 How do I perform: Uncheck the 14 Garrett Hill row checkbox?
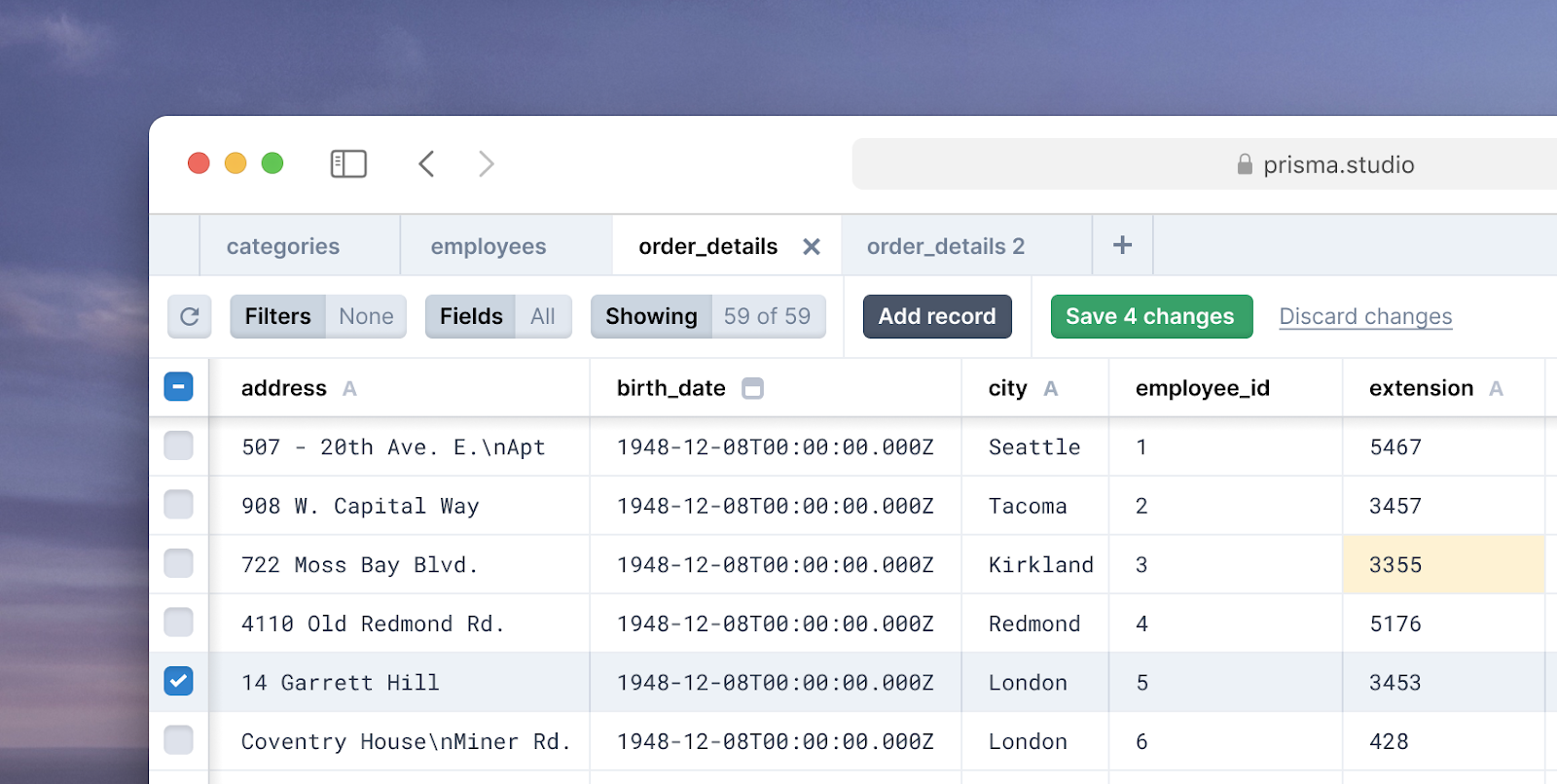point(178,681)
